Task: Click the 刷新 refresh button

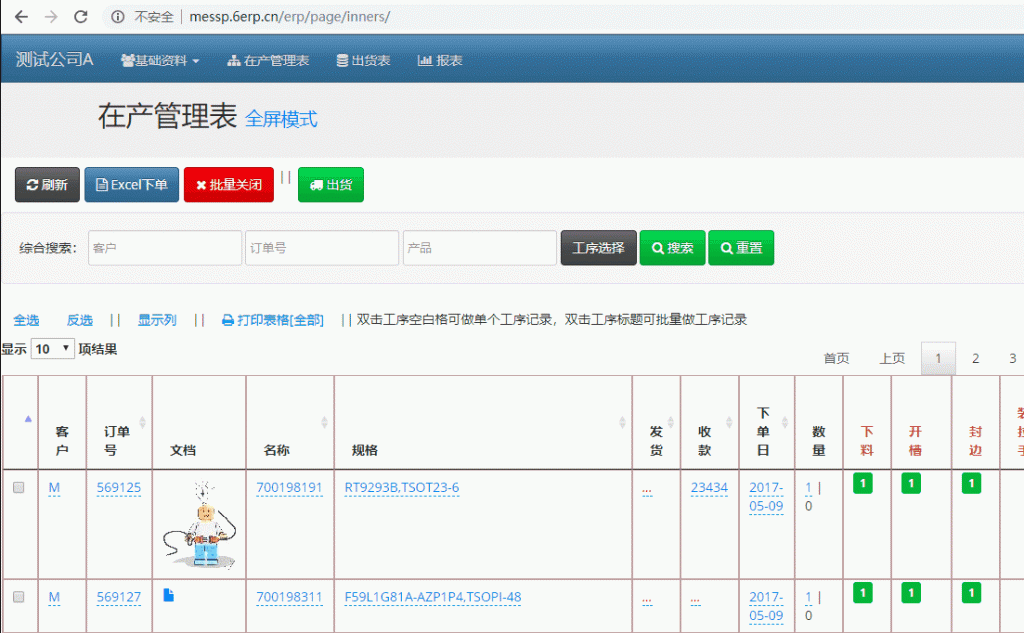Action: (47, 185)
